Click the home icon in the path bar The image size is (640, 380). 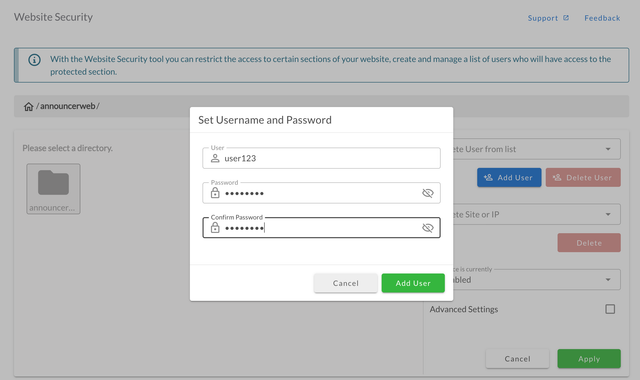(x=28, y=107)
